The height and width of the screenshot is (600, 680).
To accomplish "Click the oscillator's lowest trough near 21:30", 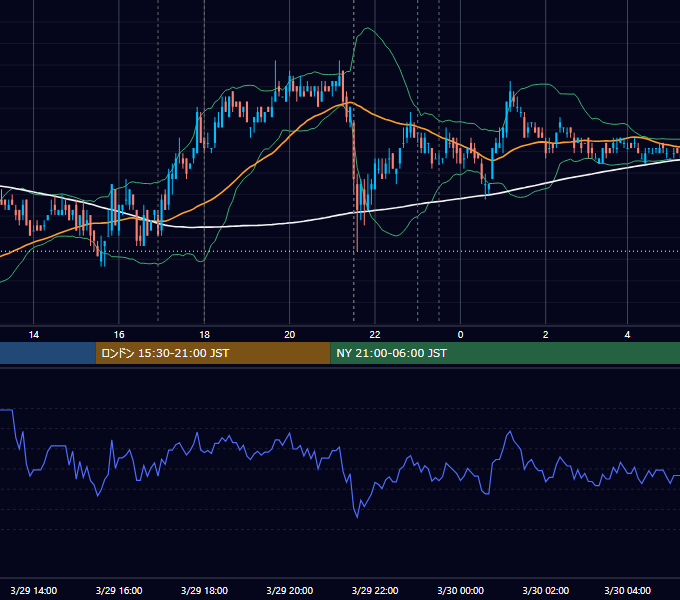I will tap(357, 517).
